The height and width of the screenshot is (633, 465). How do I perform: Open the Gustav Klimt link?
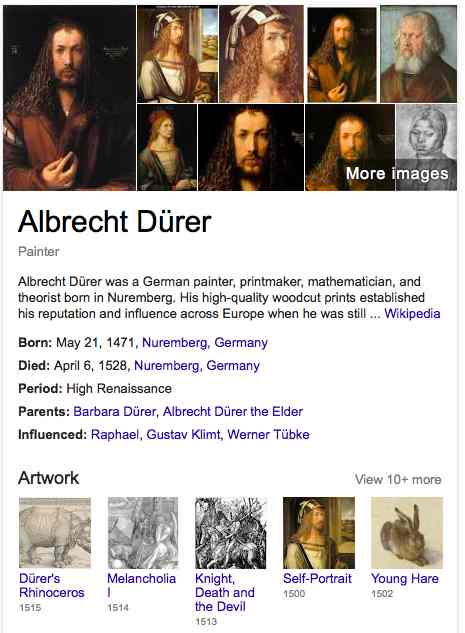pos(183,435)
